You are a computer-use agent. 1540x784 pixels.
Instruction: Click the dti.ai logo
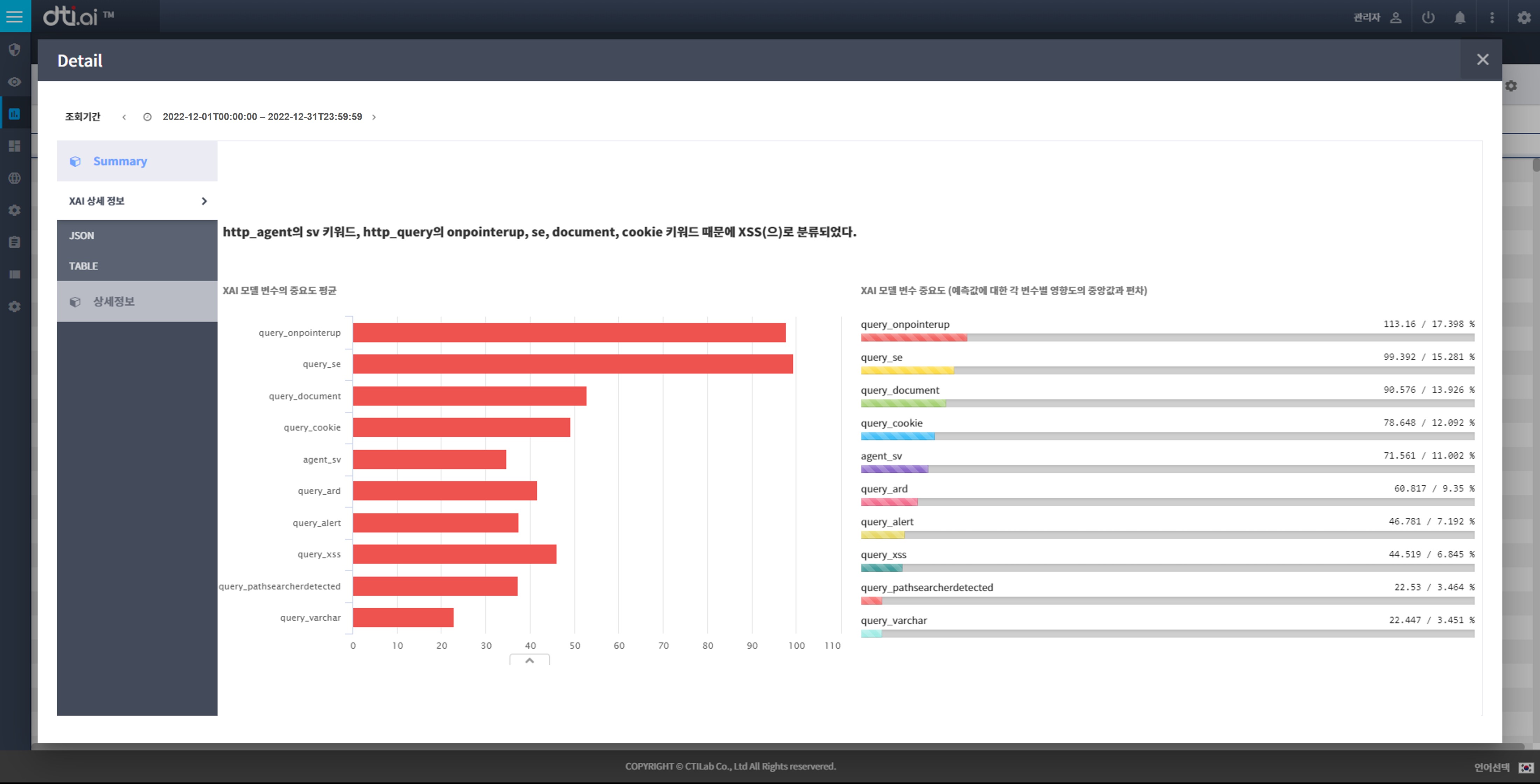(78, 16)
